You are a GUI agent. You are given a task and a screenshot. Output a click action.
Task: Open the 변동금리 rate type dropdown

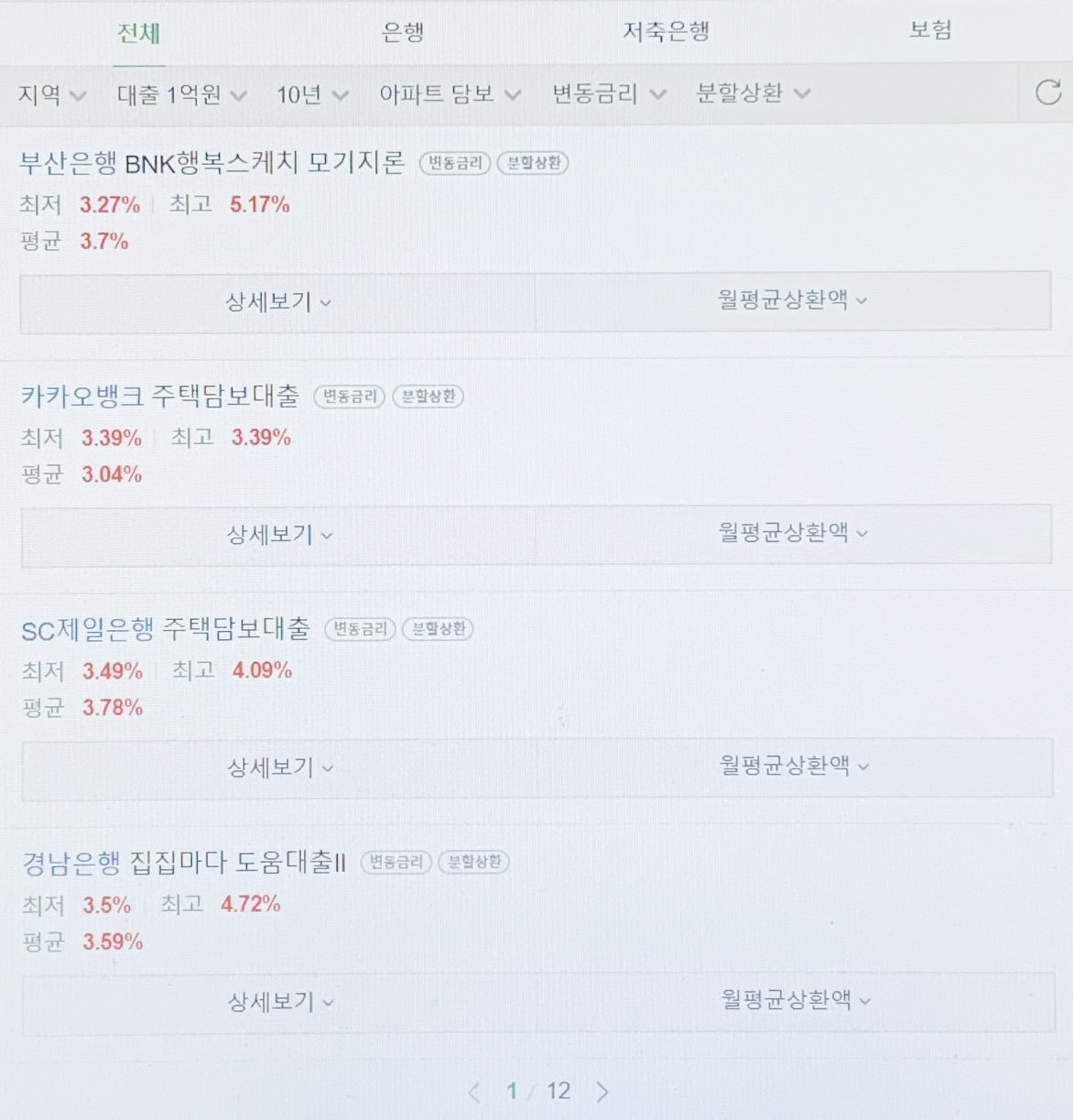point(609,93)
